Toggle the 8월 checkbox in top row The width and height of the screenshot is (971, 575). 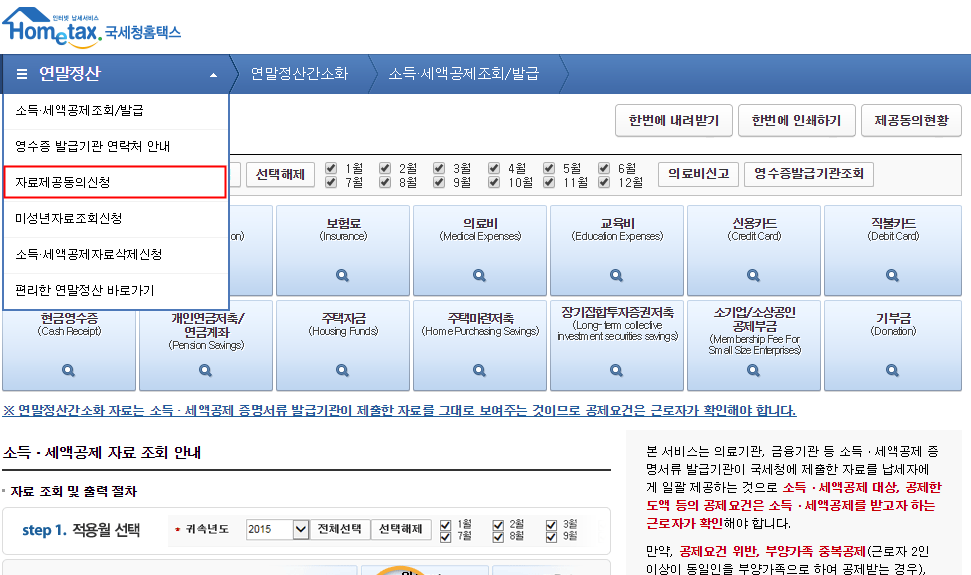385,182
